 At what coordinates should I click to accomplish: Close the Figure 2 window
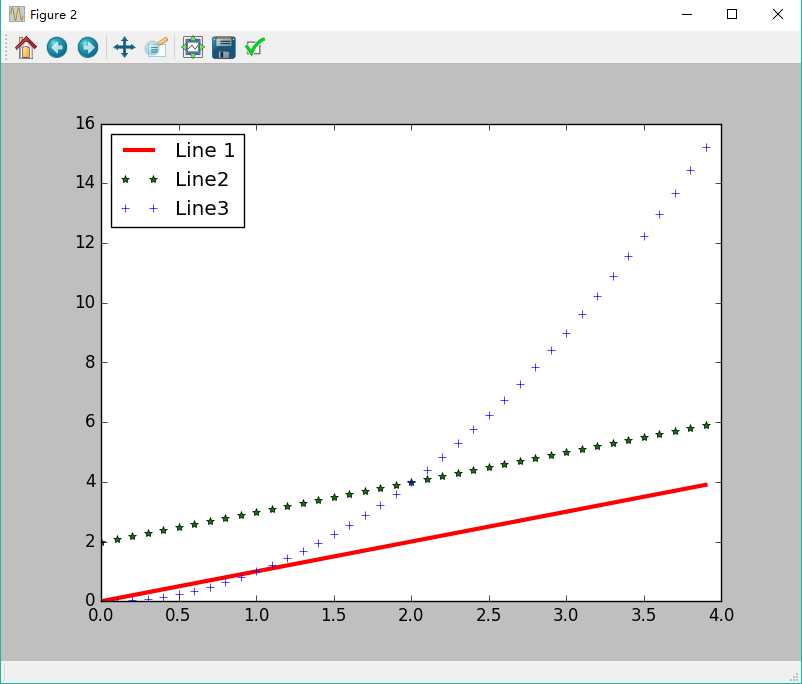[x=777, y=14]
